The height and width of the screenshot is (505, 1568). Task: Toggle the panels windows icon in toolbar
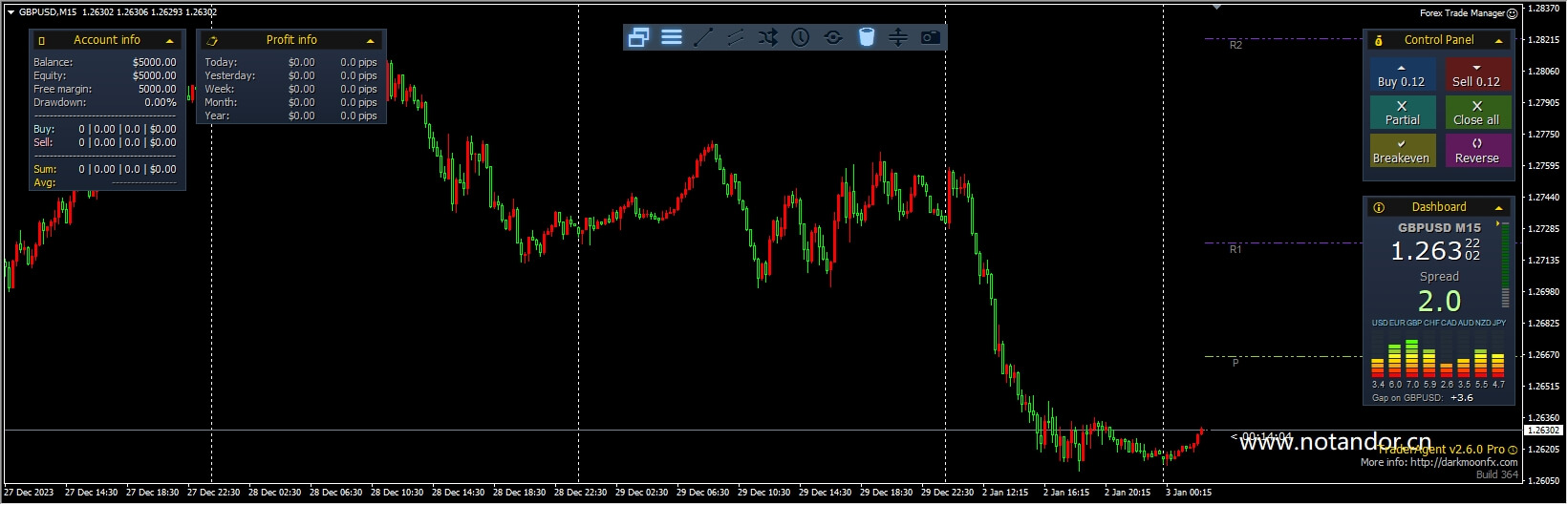point(639,37)
